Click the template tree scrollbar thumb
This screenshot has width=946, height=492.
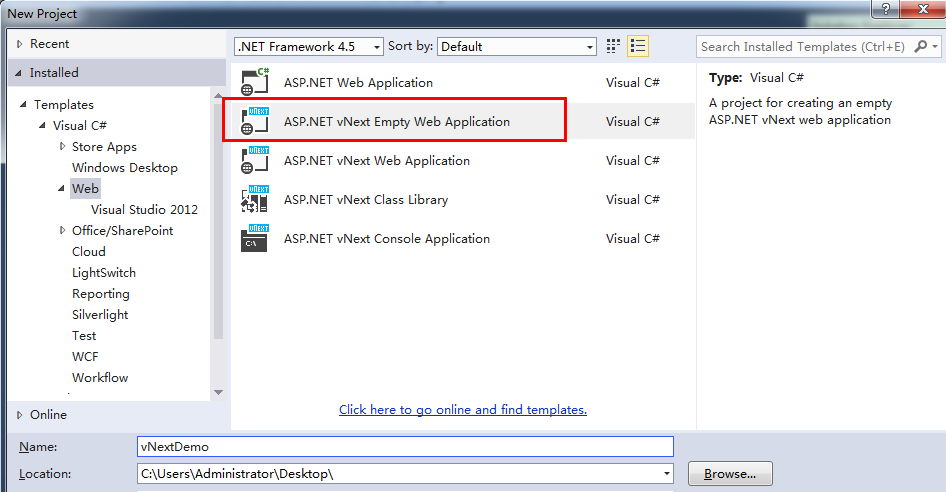218,220
